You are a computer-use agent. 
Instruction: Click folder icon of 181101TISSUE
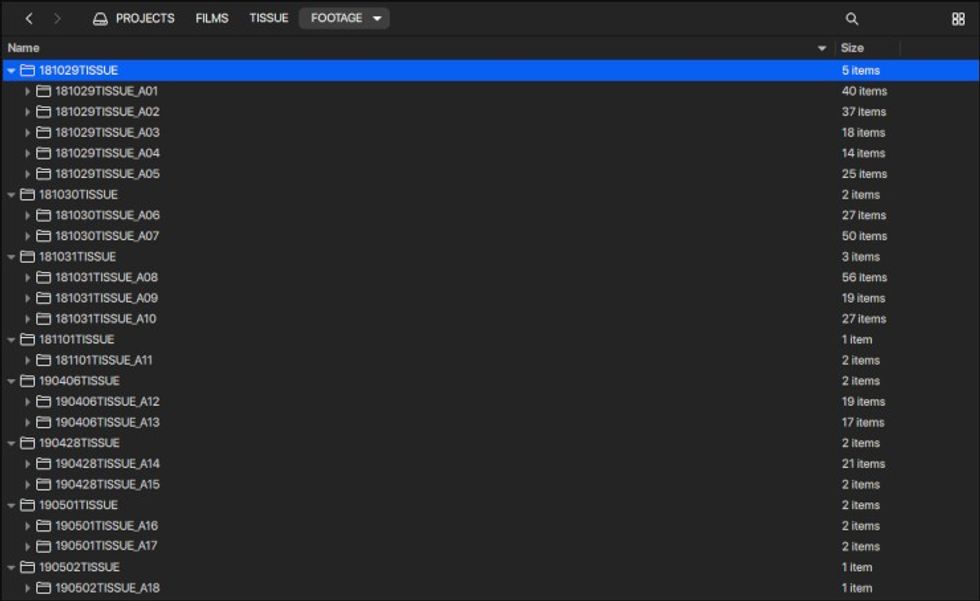28,339
